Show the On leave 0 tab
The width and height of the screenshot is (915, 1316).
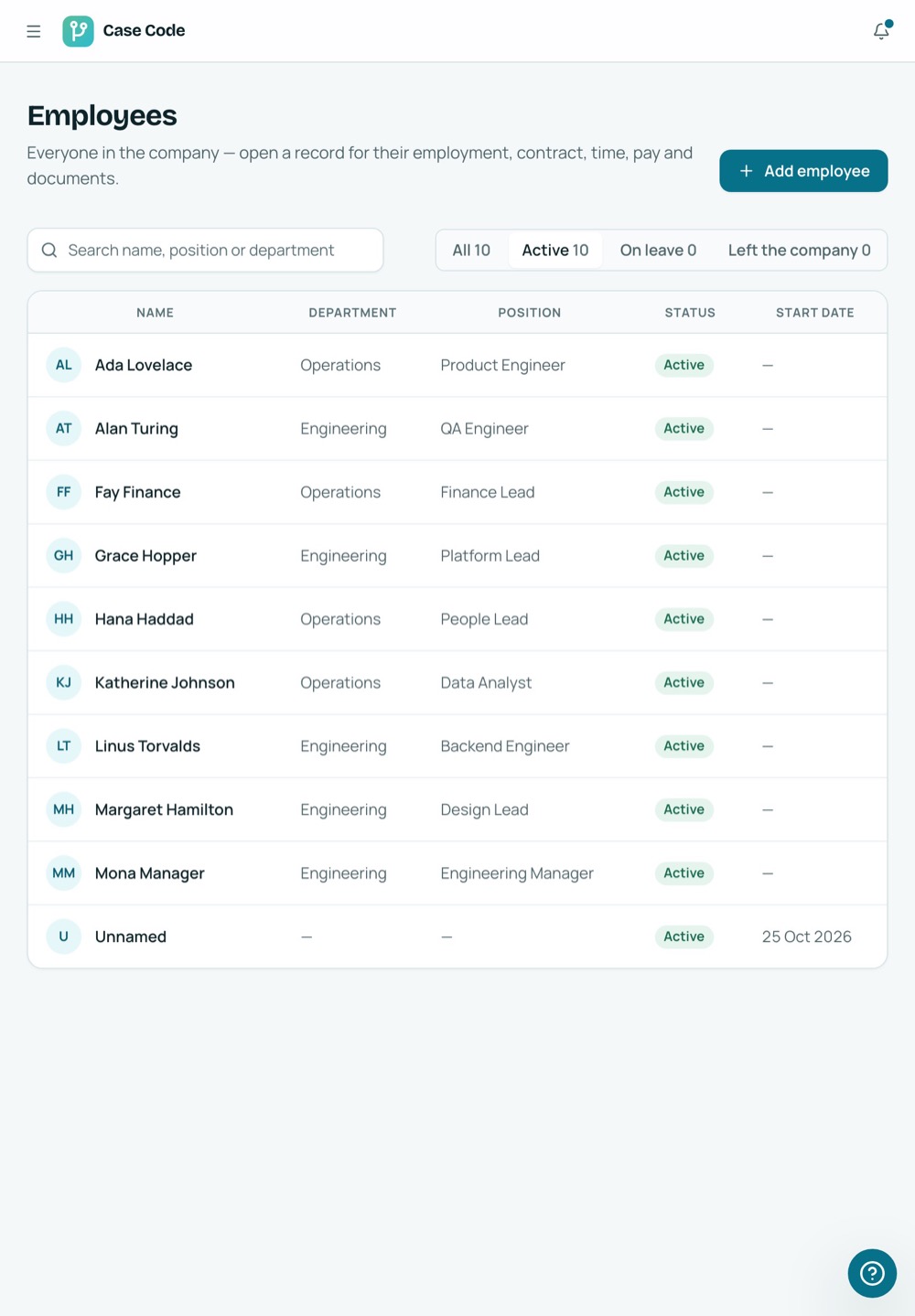(x=658, y=251)
